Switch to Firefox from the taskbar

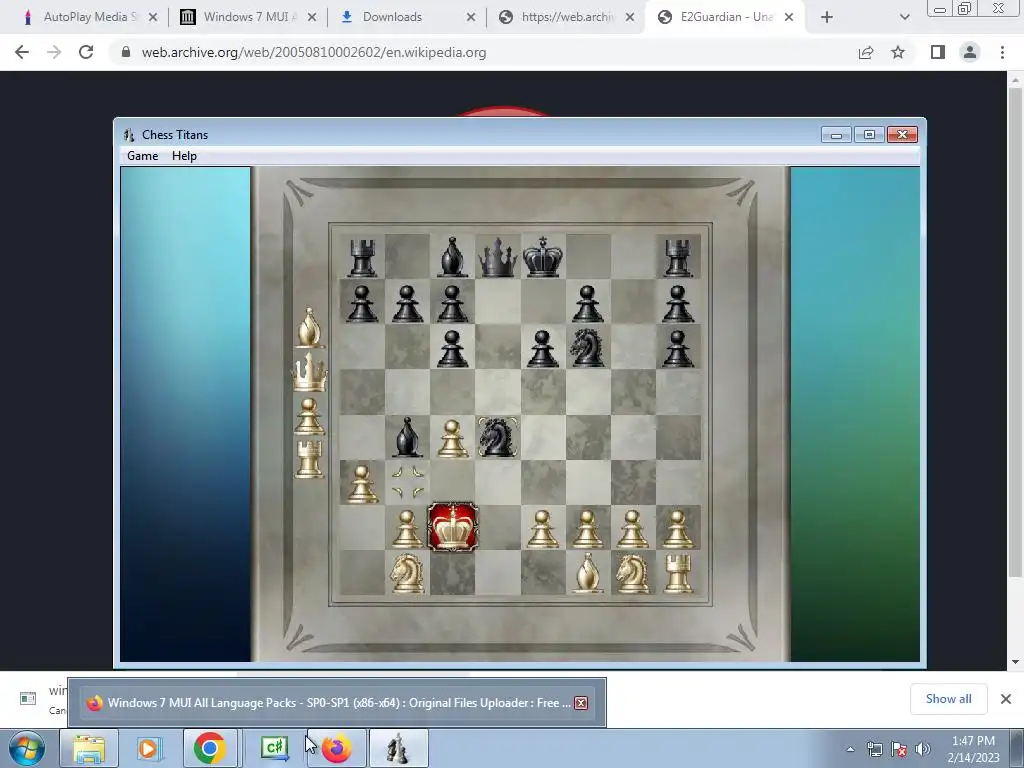[336, 748]
